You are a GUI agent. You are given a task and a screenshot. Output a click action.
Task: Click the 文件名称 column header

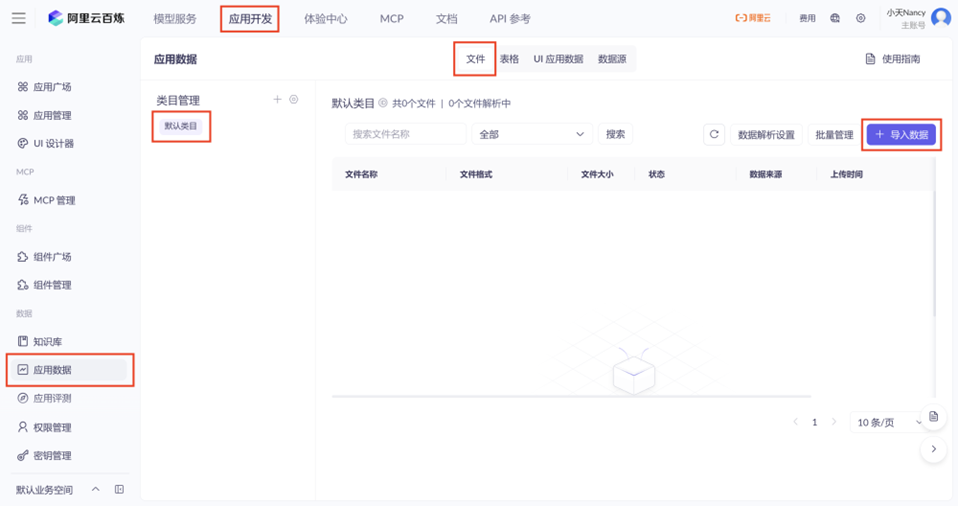361,174
